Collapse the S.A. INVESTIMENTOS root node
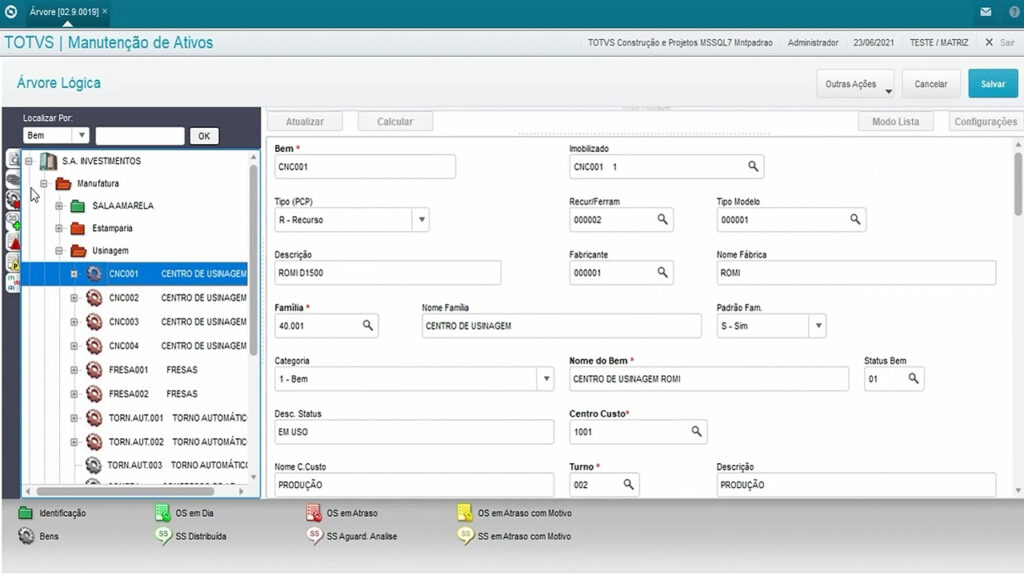Screen dimensions: 1024x576 pos(29,161)
